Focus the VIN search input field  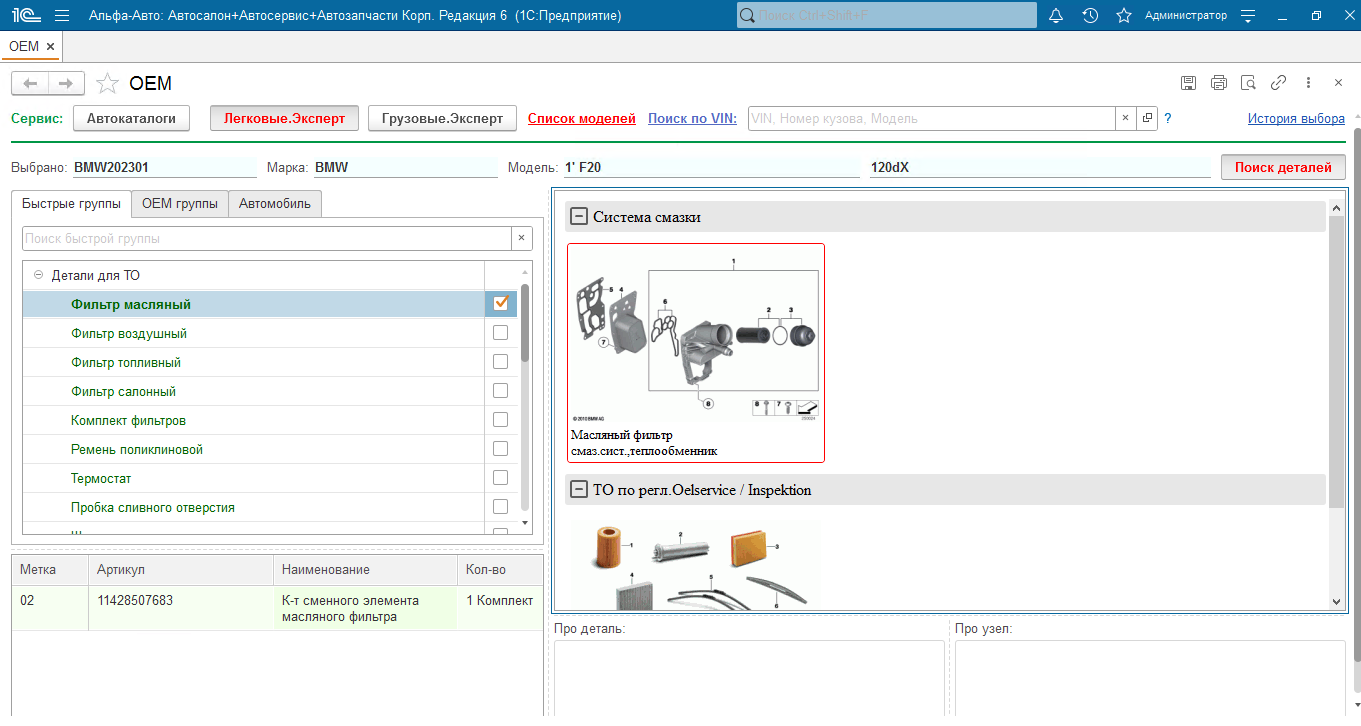(x=931, y=118)
